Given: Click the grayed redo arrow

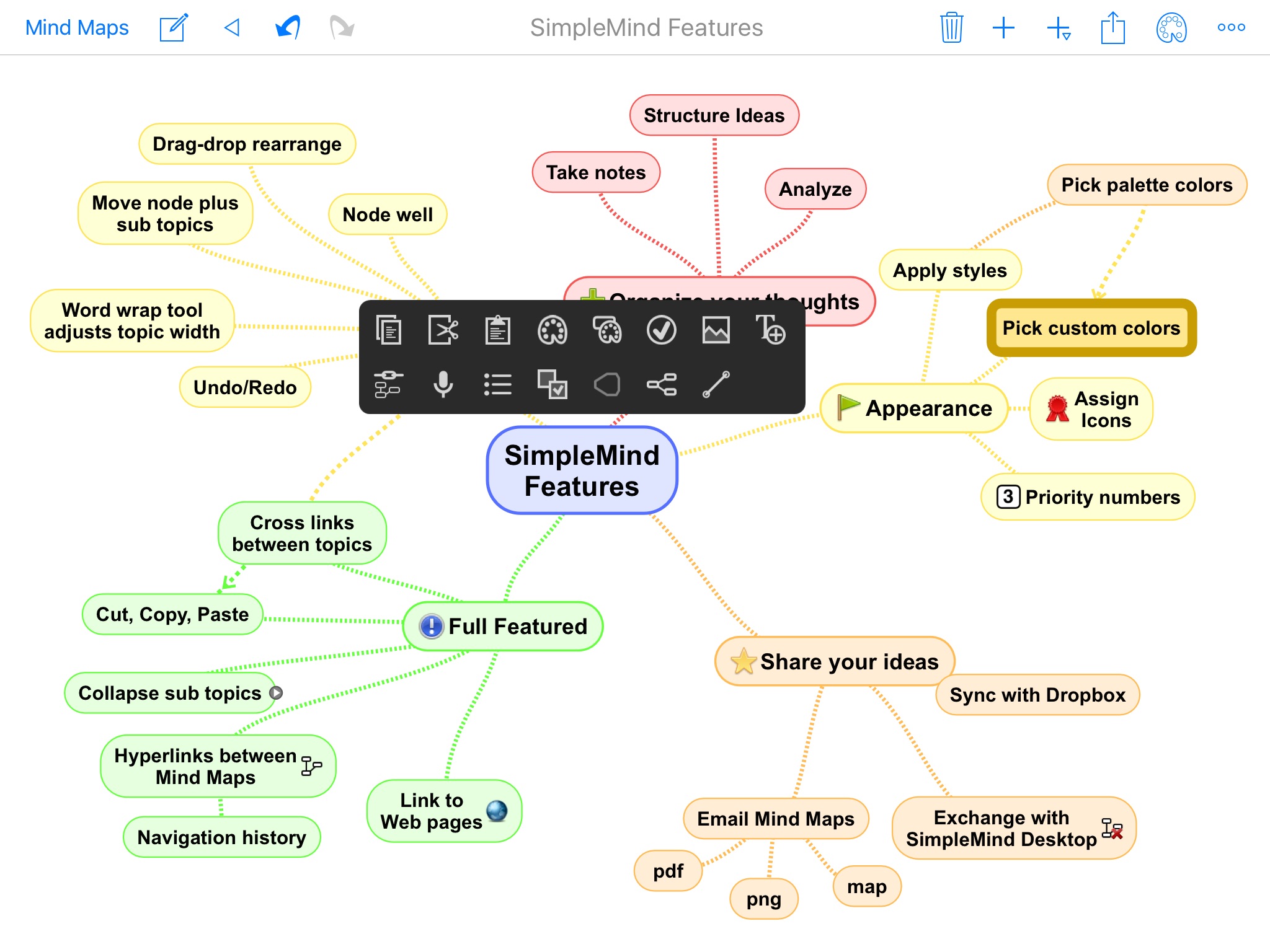Looking at the screenshot, I should coord(342,28).
